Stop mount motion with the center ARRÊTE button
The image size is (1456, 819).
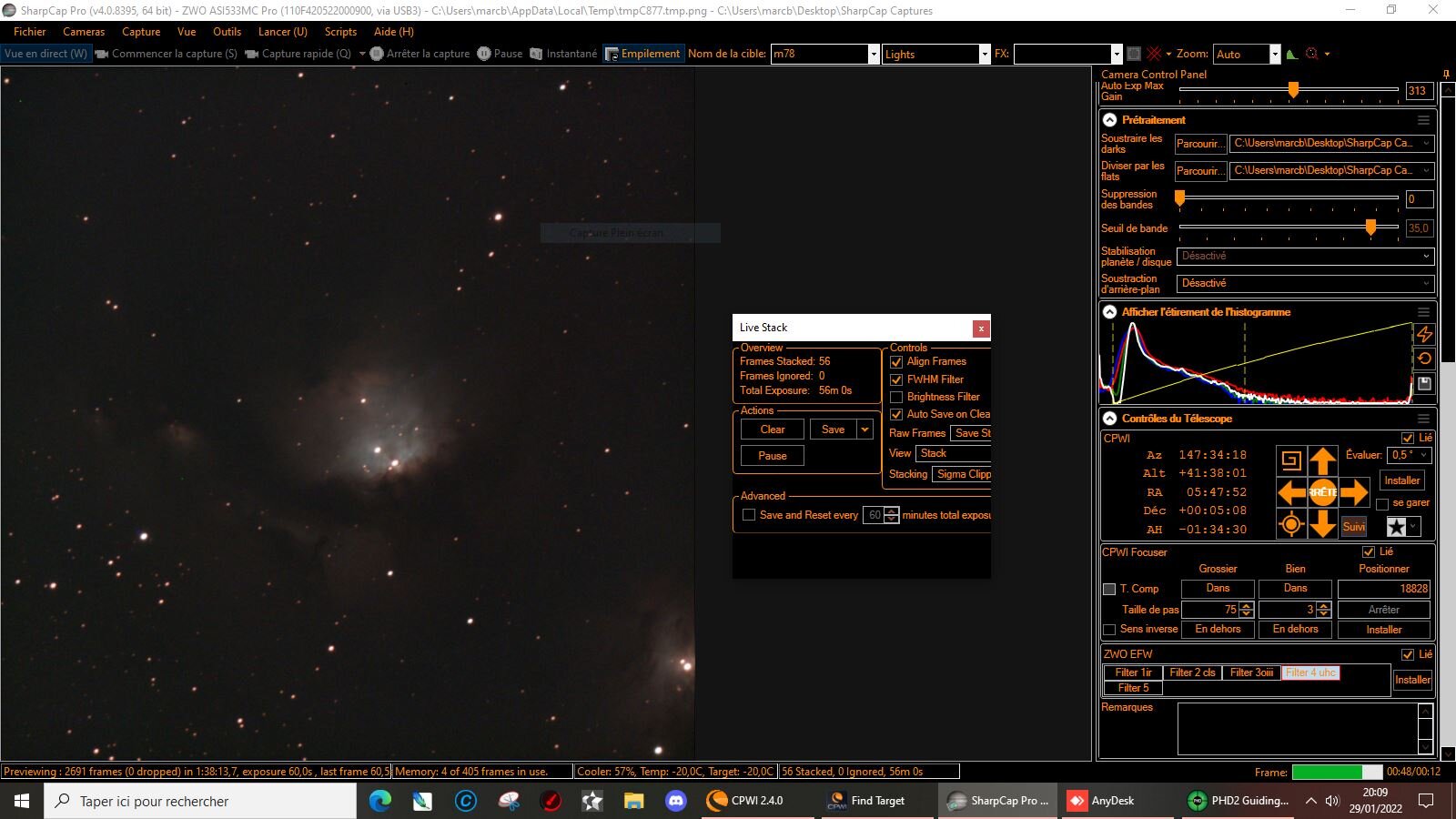(x=1322, y=492)
